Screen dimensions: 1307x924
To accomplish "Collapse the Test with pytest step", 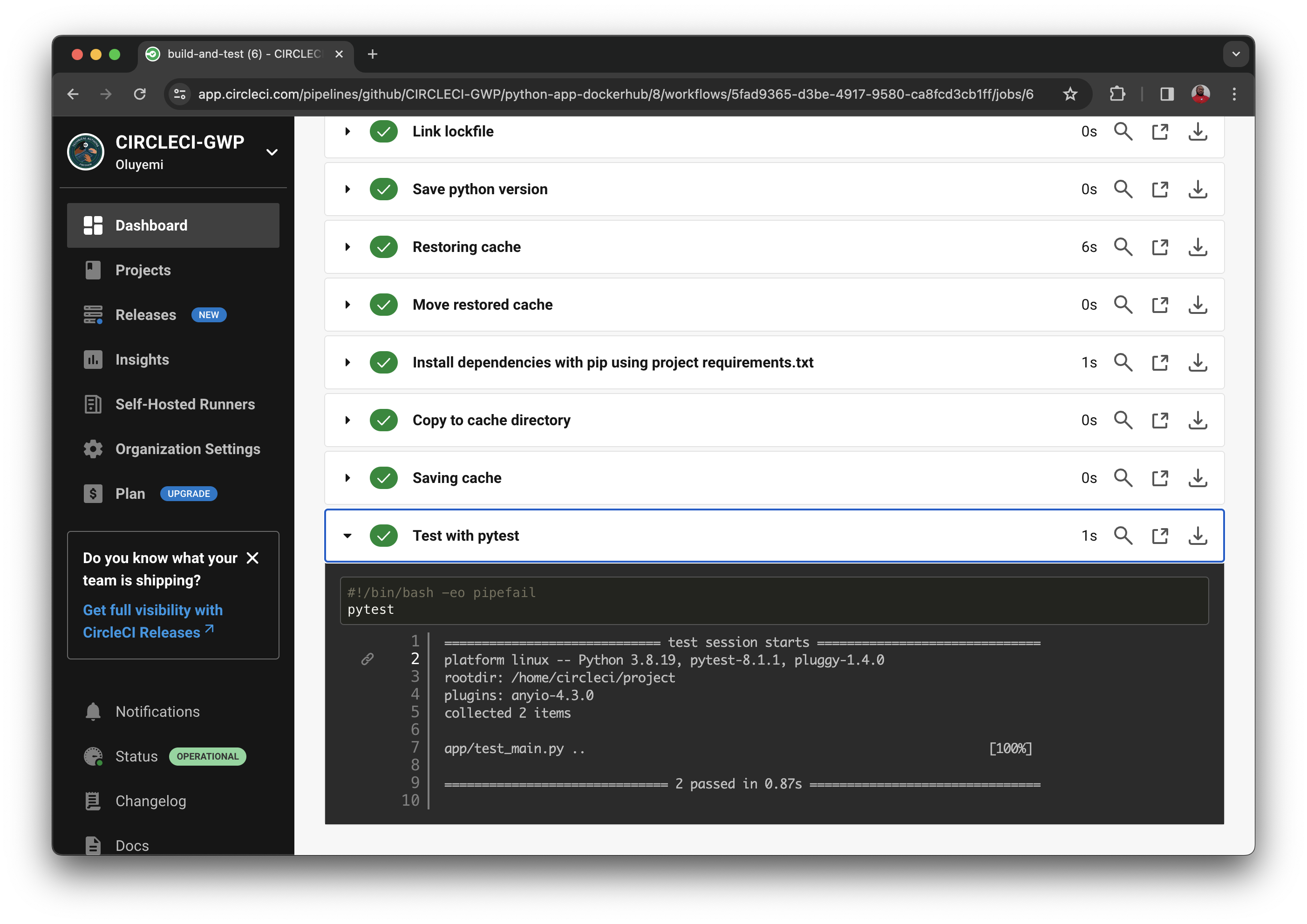I will 347,536.
